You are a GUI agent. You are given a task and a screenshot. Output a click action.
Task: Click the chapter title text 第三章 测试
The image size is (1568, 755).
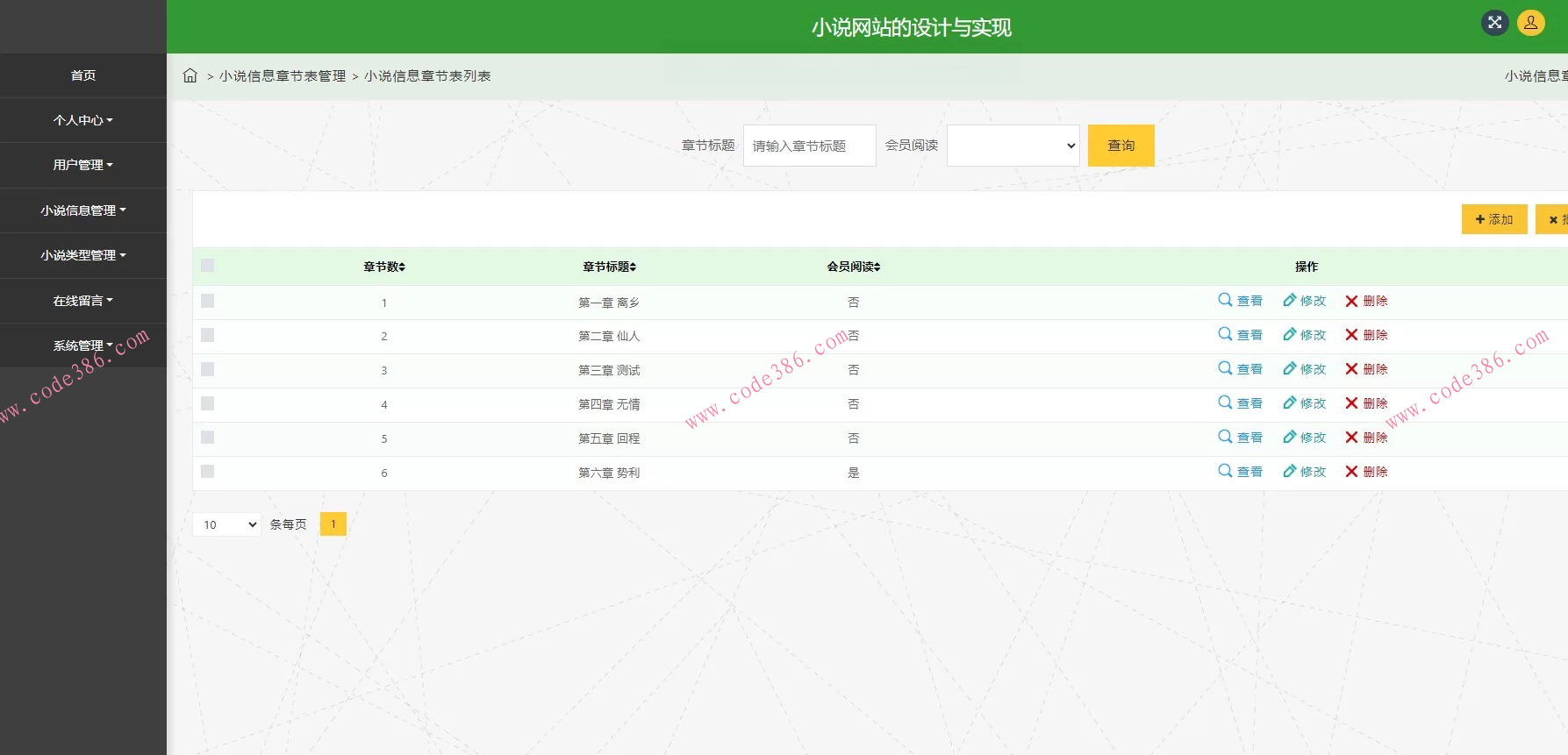[609, 370]
